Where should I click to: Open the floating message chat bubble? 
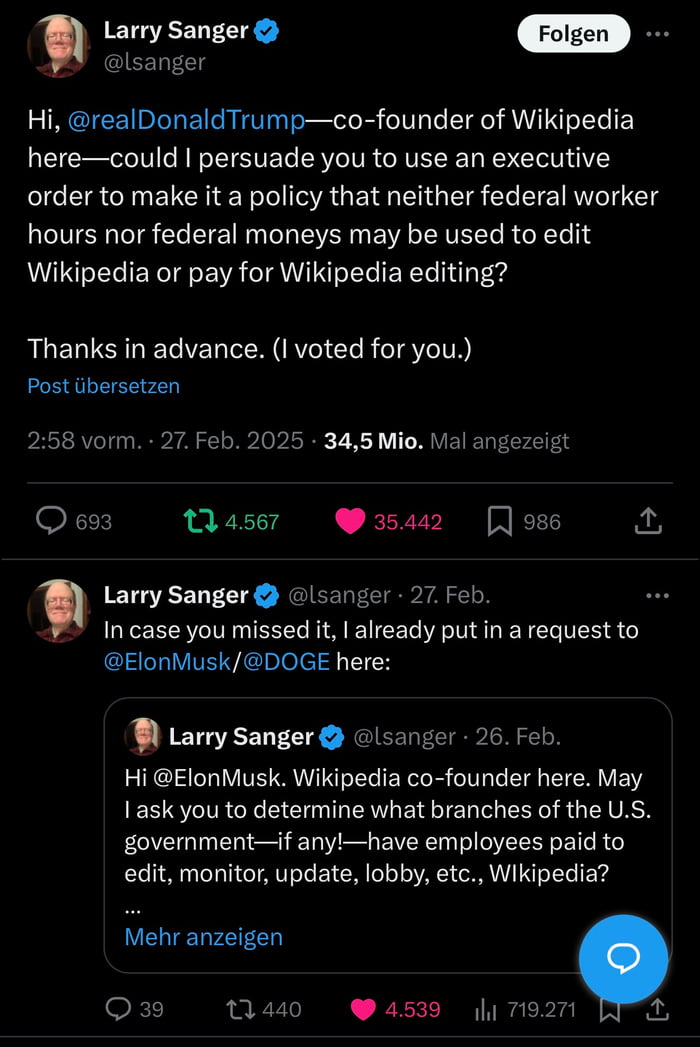point(623,959)
